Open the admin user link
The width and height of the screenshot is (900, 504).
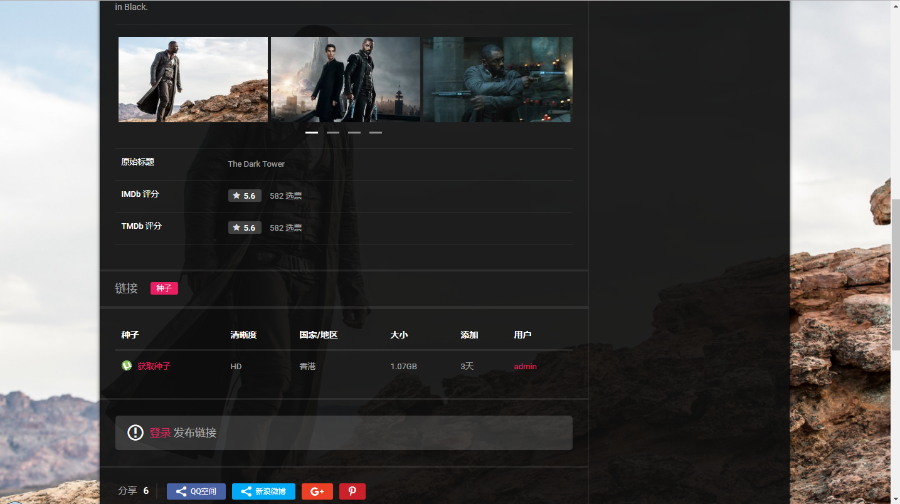tap(525, 366)
